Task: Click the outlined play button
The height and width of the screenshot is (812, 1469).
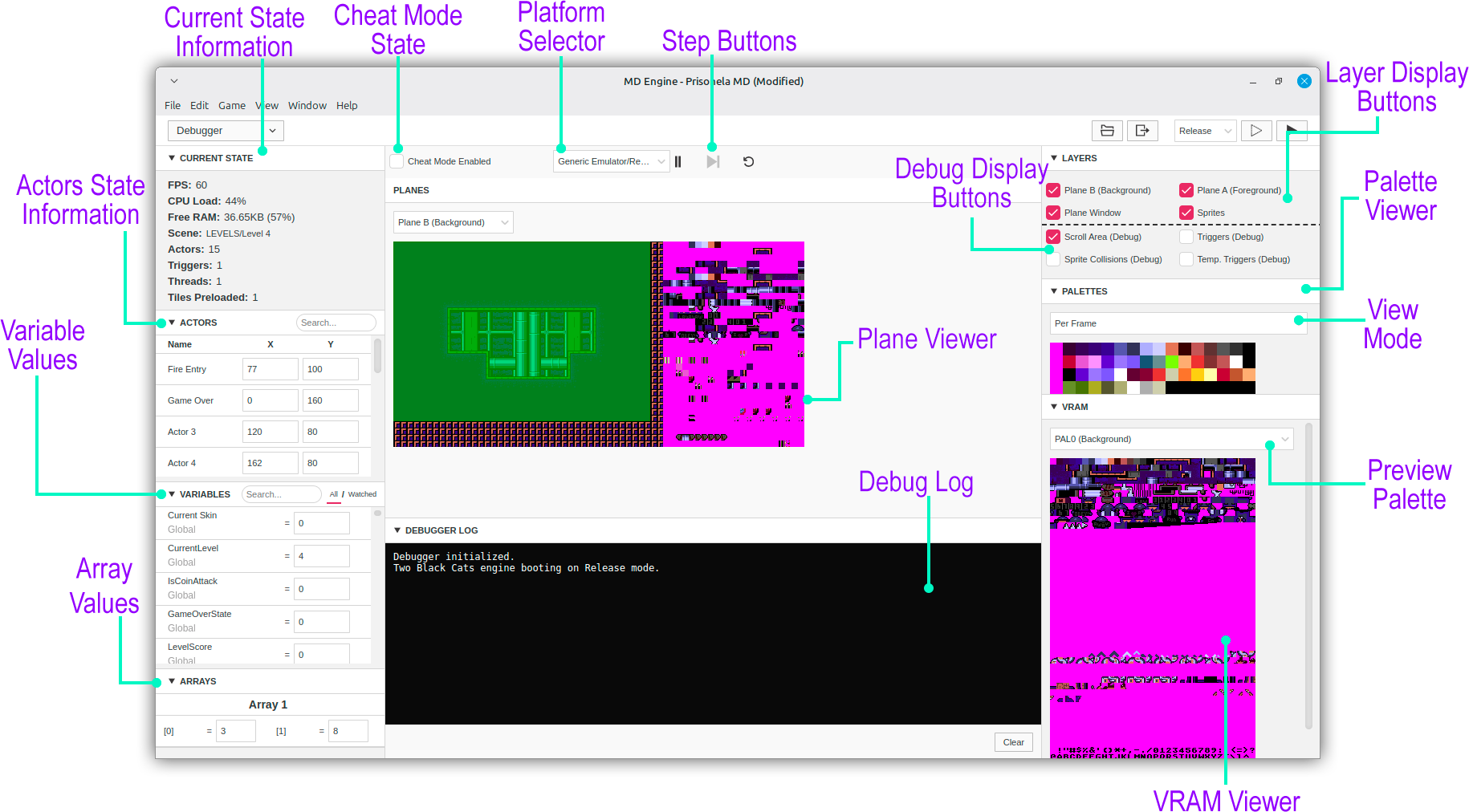Action: [x=1256, y=131]
